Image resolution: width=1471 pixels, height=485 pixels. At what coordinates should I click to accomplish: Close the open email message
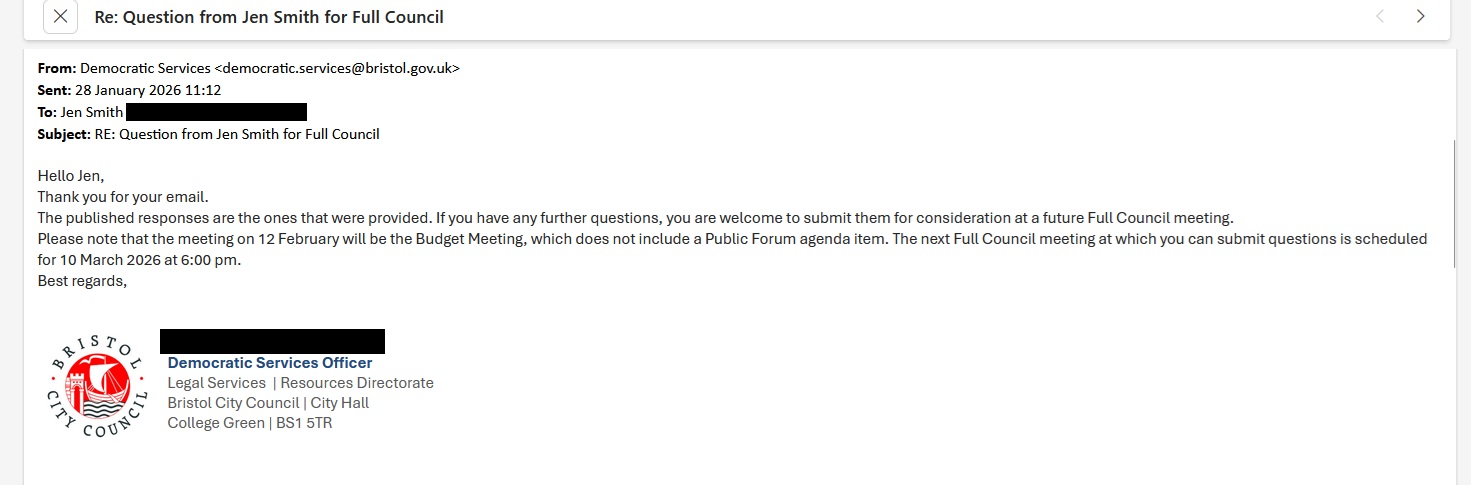61,17
